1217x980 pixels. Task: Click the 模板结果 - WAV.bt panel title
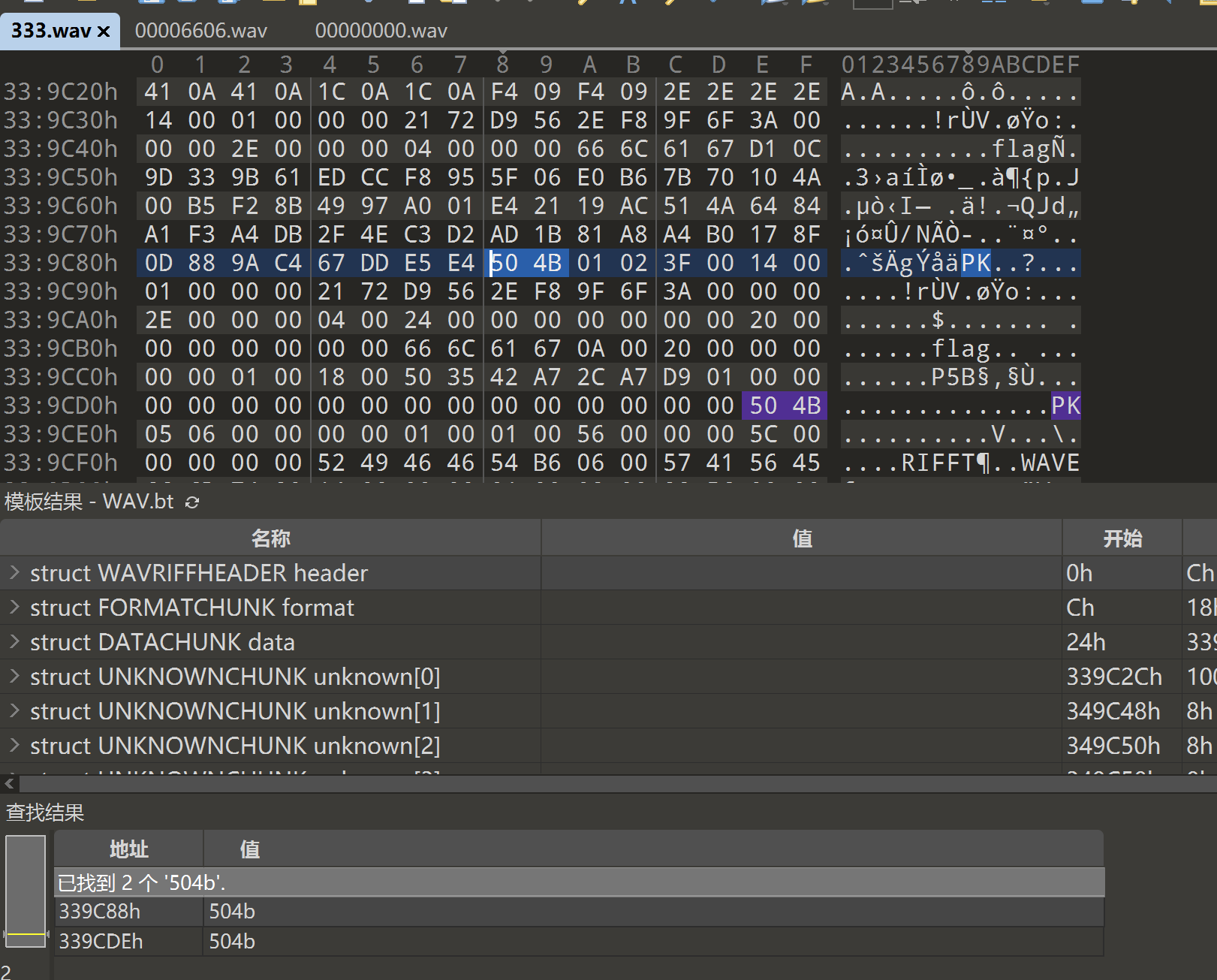click(89, 502)
